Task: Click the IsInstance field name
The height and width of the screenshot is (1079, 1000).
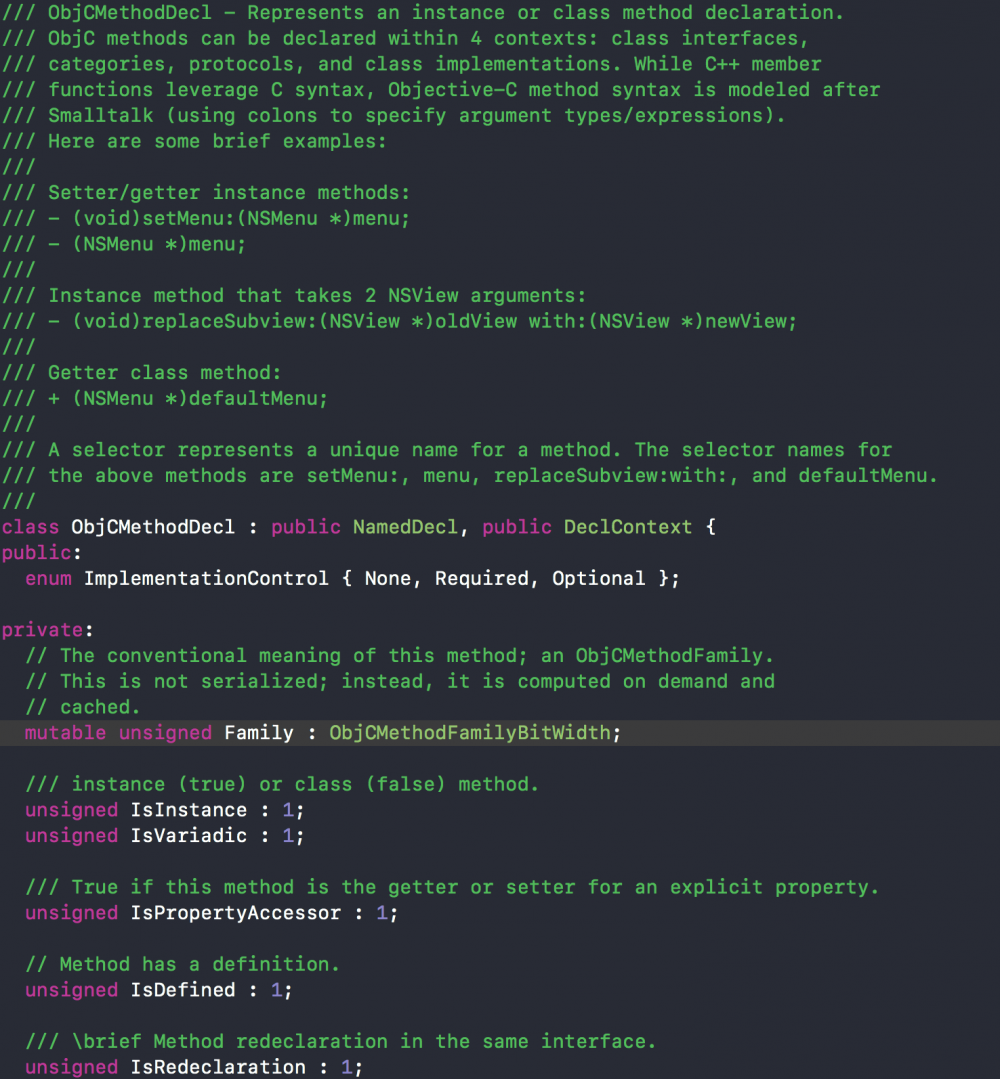Action: 188,810
